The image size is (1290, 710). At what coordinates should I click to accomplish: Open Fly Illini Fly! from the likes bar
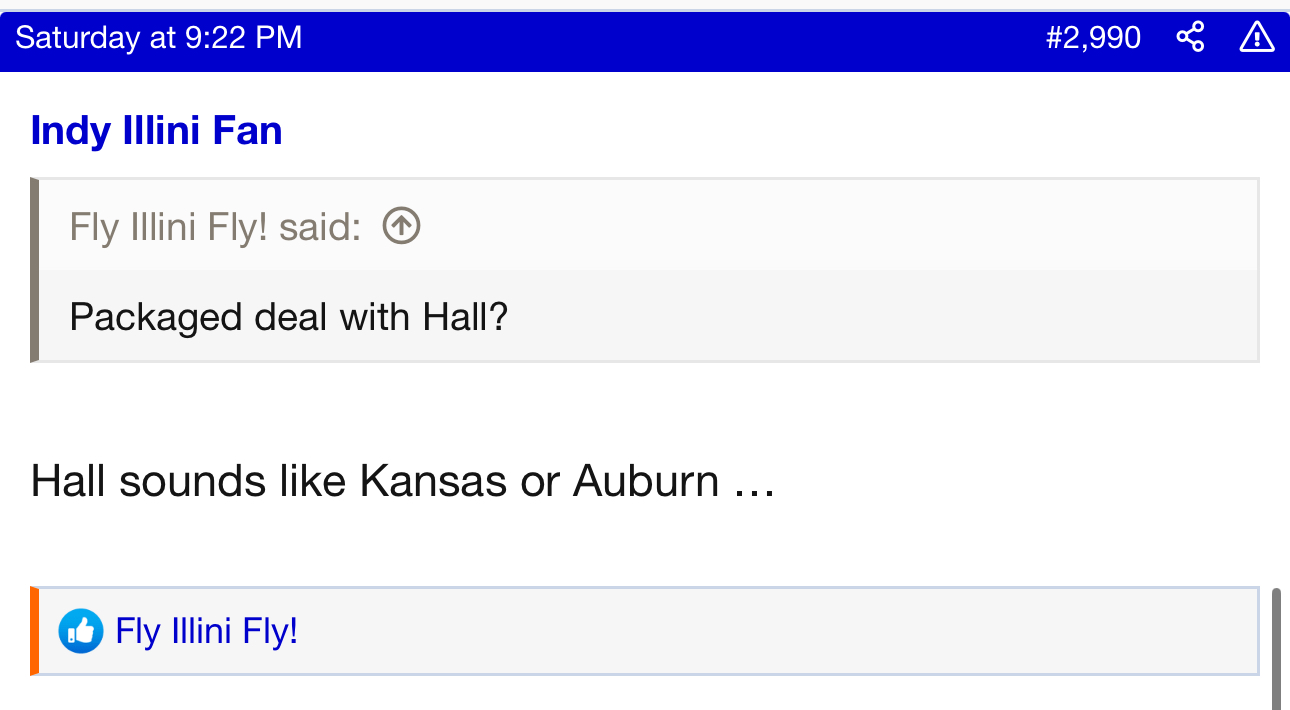[x=207, y=631]
